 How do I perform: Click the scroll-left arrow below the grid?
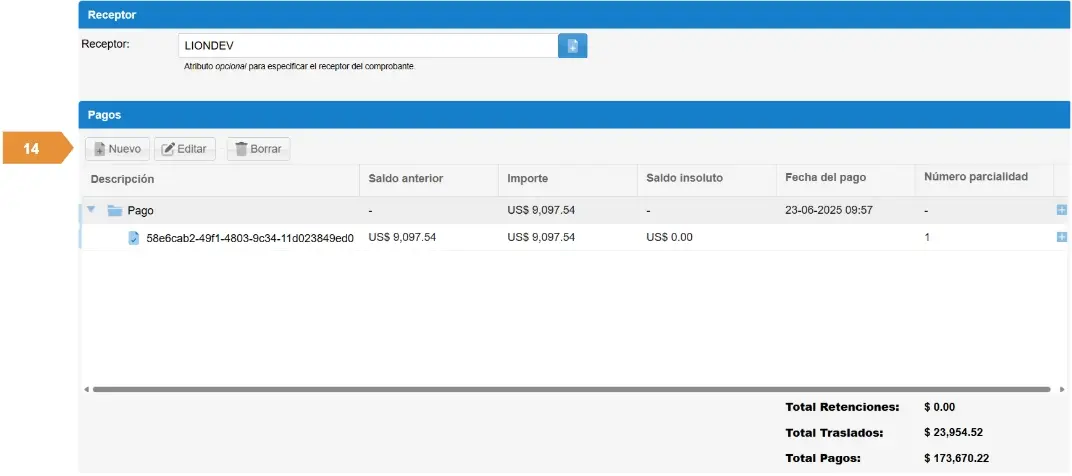pyautogui.click(x=85, y=389)
